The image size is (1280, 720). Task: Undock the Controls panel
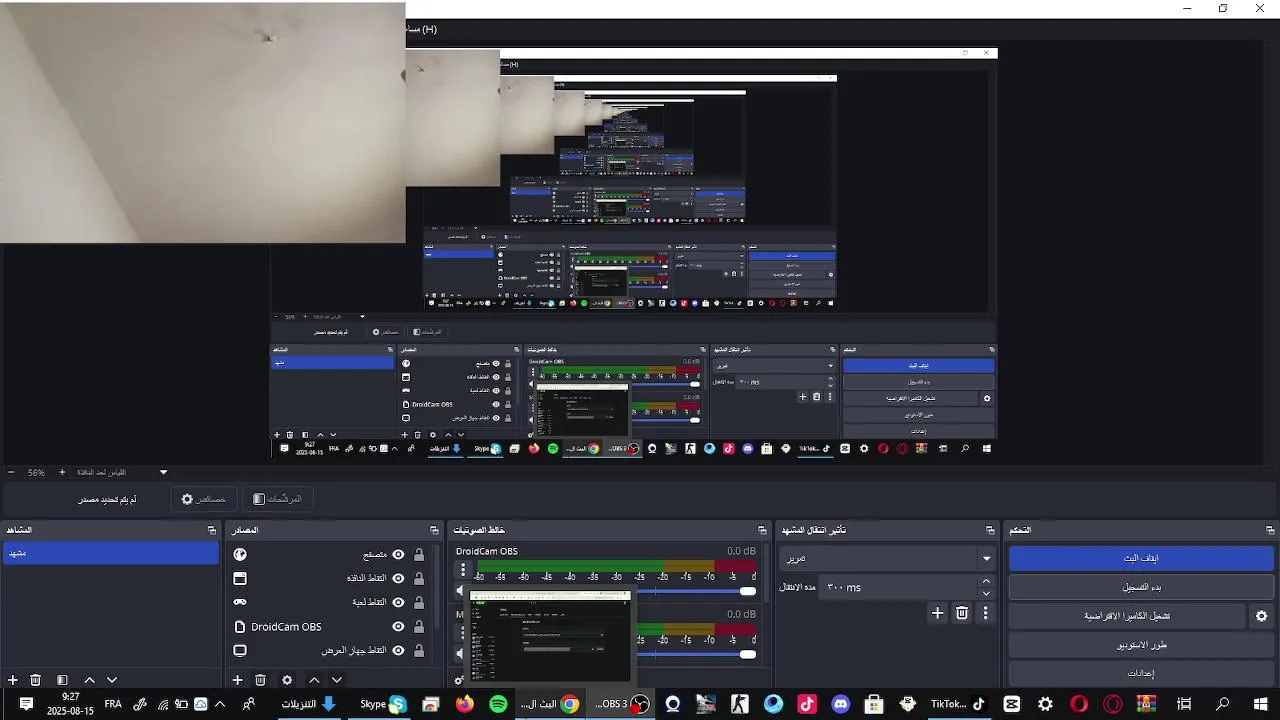click(x=1270, y=530)
